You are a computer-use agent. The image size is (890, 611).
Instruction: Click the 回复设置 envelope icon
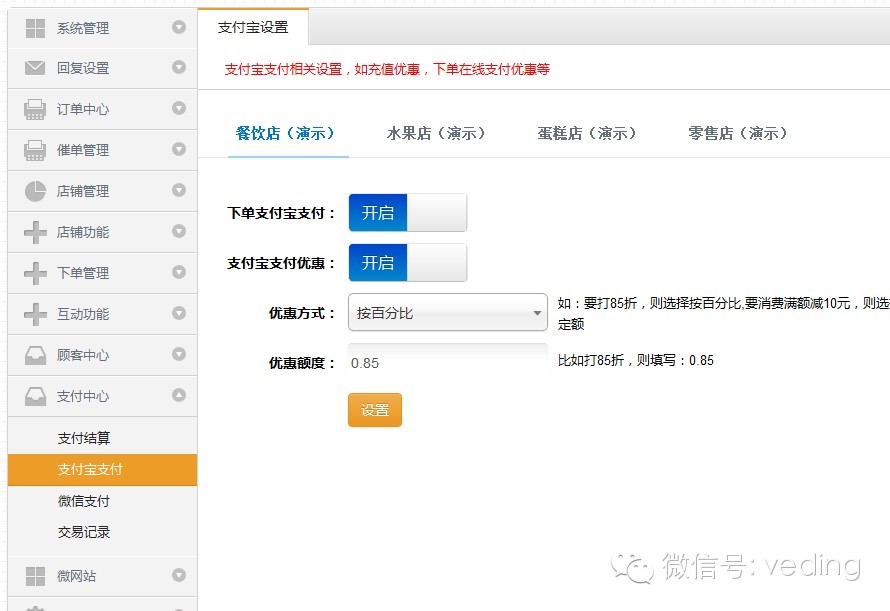click(x=35, y=68)
